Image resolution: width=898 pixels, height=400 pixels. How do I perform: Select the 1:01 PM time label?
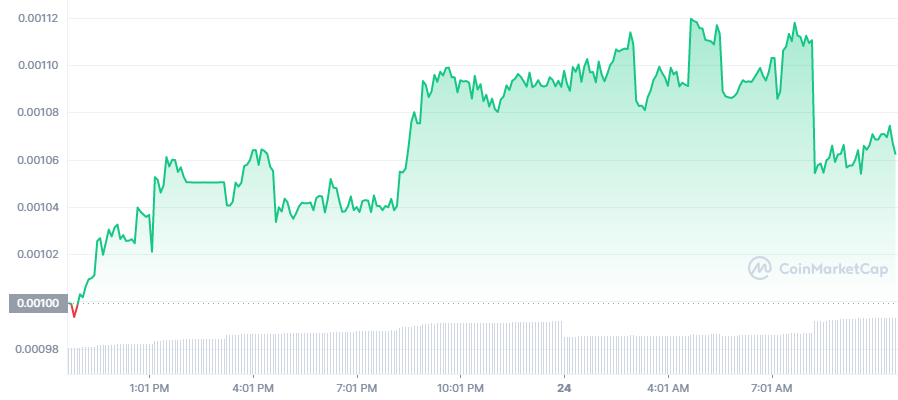coord(149,389)
